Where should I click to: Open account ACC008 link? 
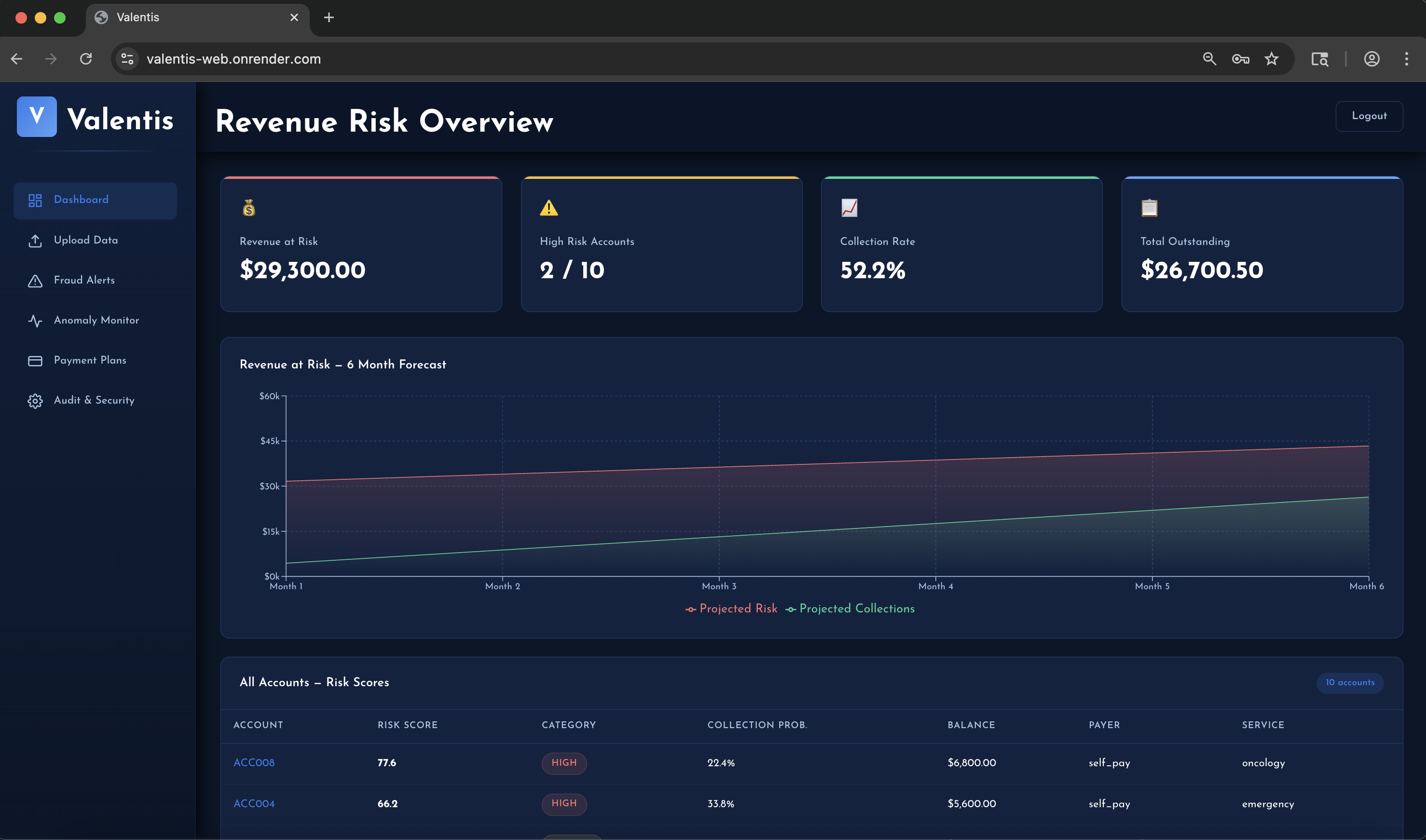(254, 762)
